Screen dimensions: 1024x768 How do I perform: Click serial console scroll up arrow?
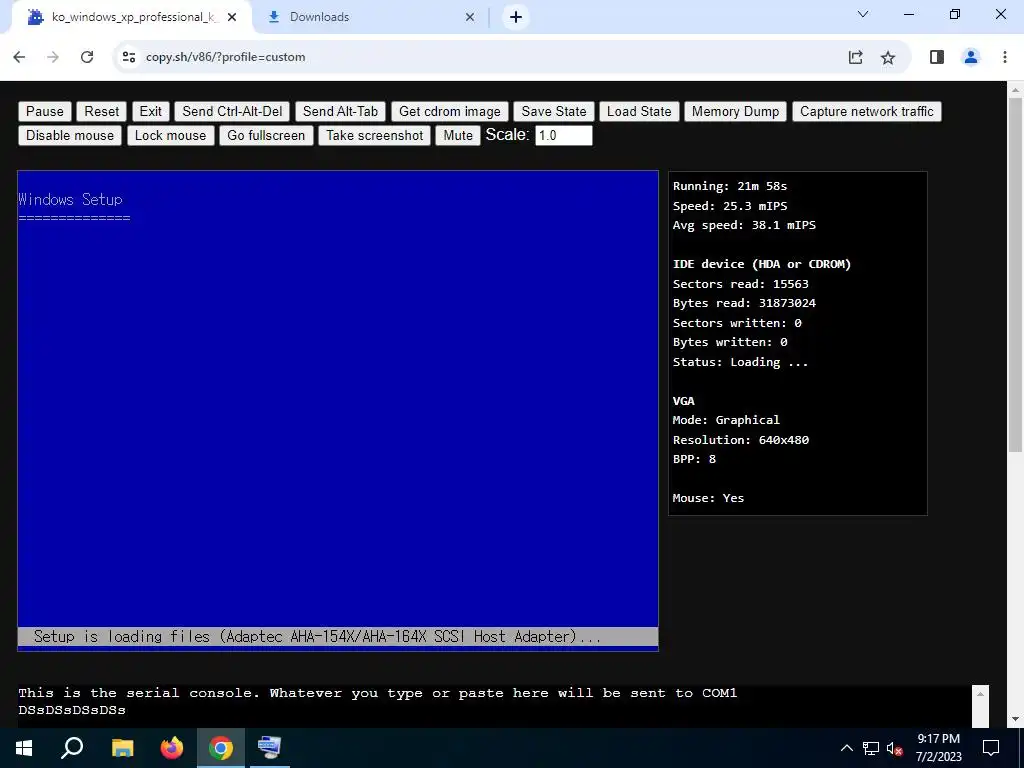(980, 694)
